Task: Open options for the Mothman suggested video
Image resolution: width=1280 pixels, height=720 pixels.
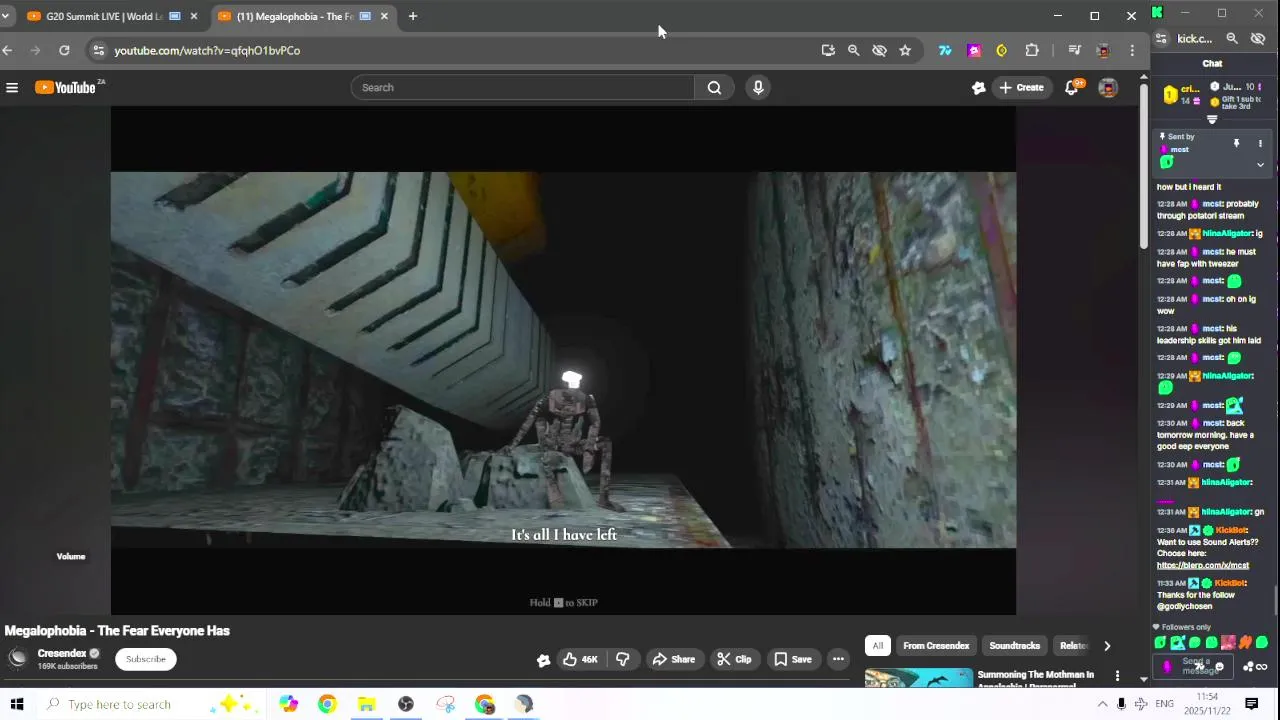Action: (1117, 676)
